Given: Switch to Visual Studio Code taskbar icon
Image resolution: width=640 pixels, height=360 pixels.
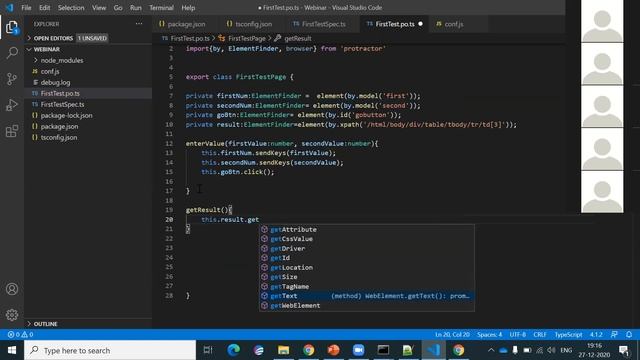Looking at the screenshot, I should point(433,350).
